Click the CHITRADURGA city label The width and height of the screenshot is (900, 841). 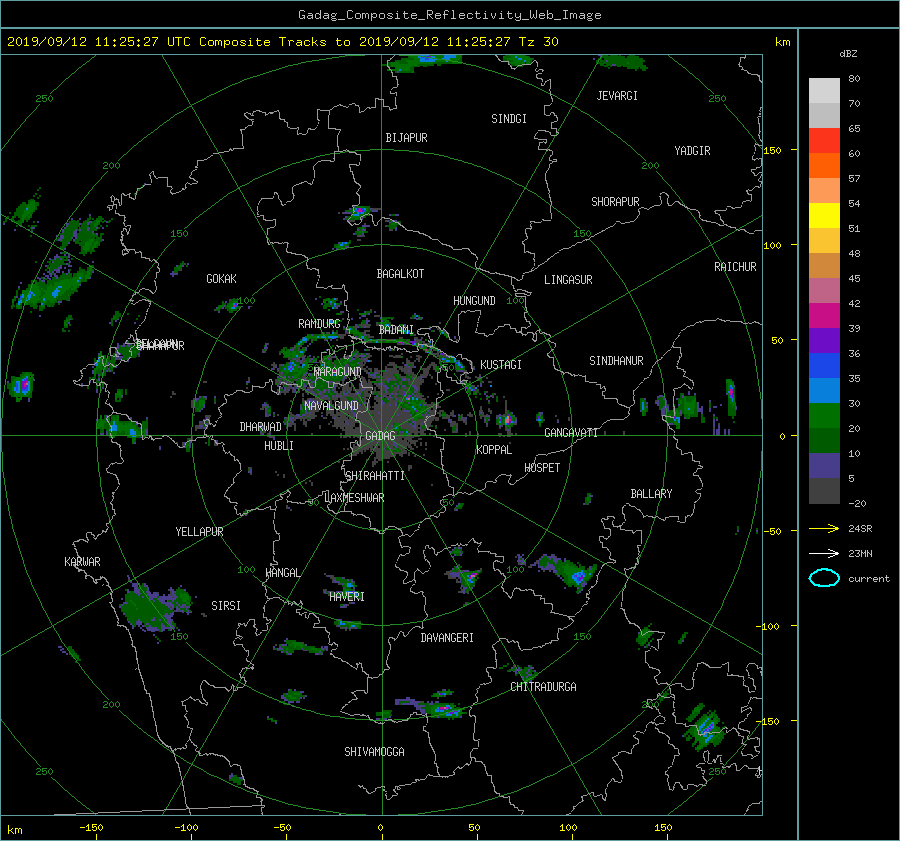[543, 687]
